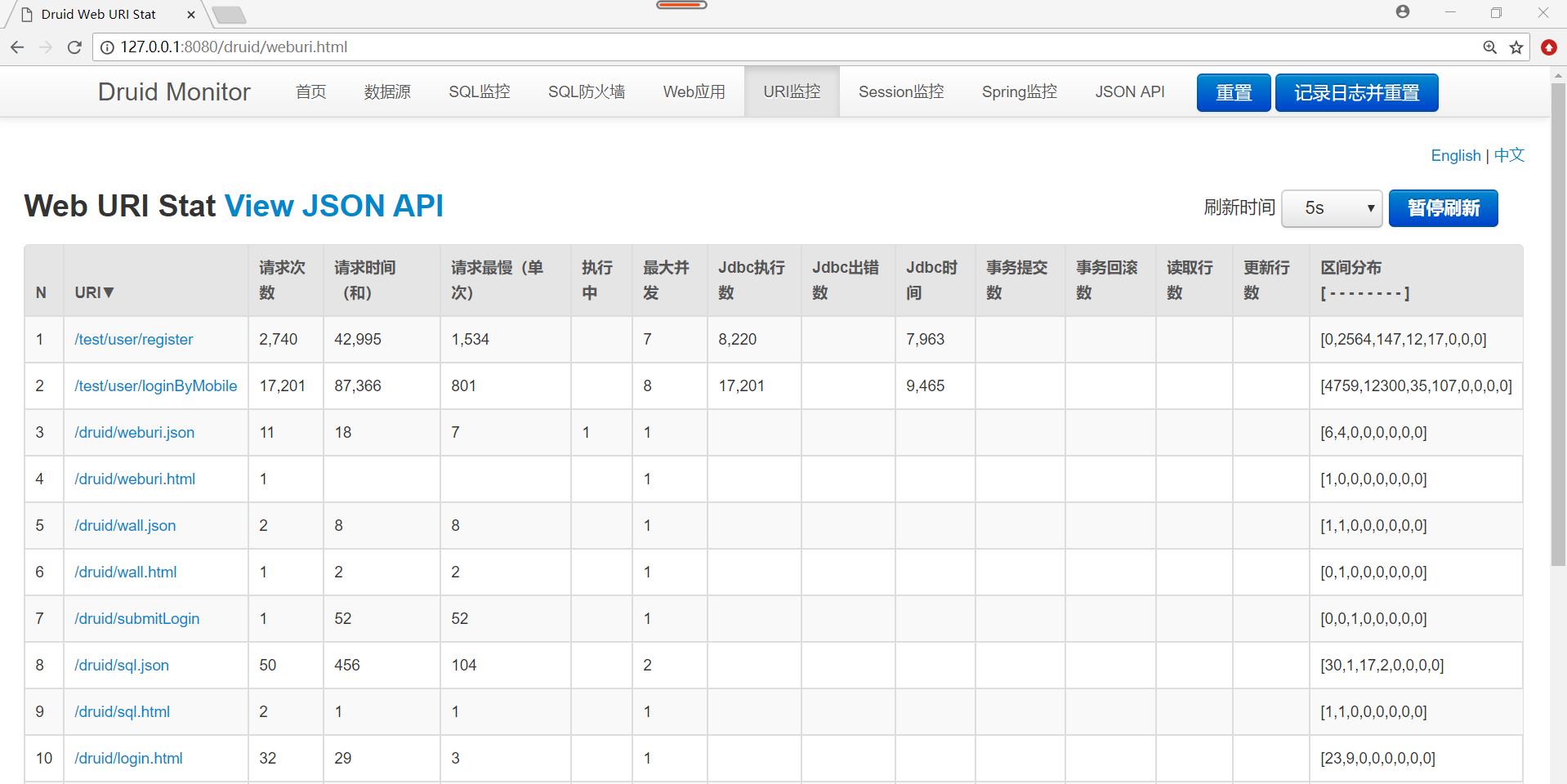
Task: Open /druid/sql.json link
Action: 122,666
